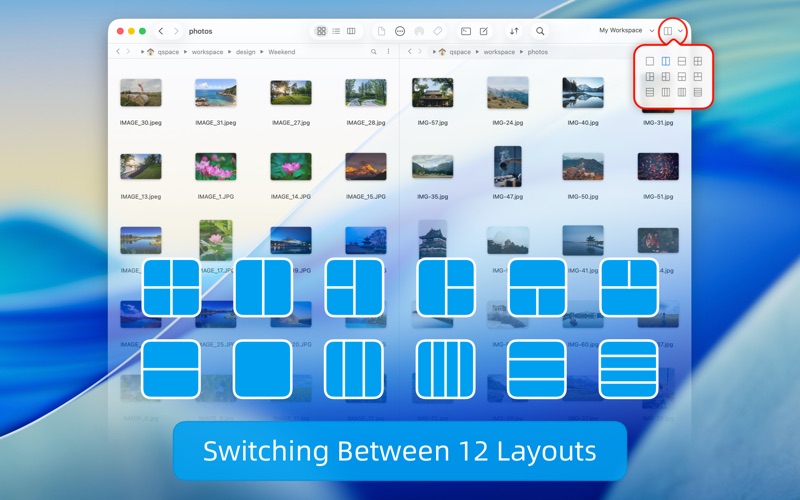Go forward using the main toolbar arrow
Image resolution: width=800 pixels, height=500 pixels.
pos(176,31)
